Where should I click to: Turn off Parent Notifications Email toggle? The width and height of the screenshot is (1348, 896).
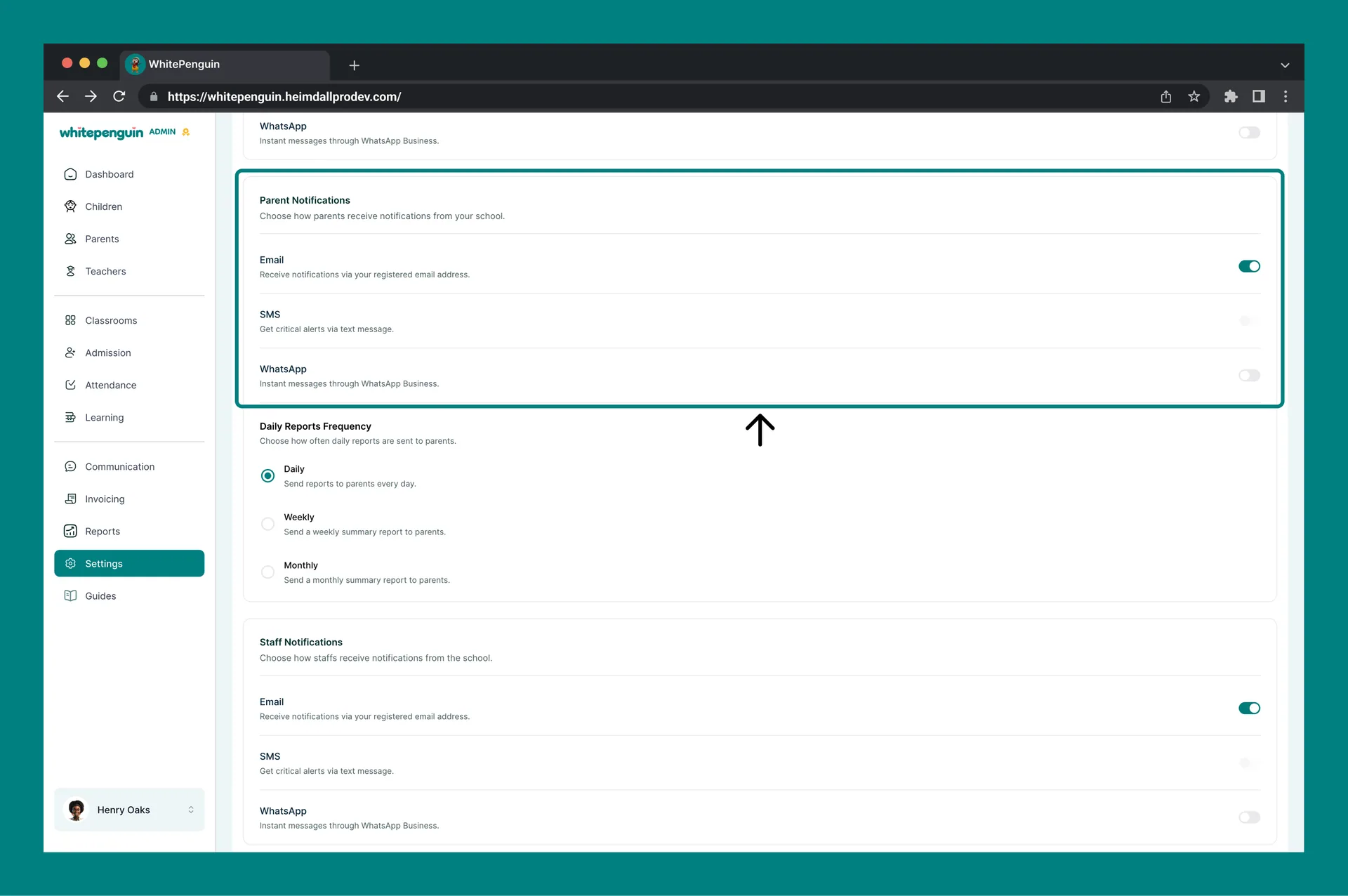point(1249,266)
